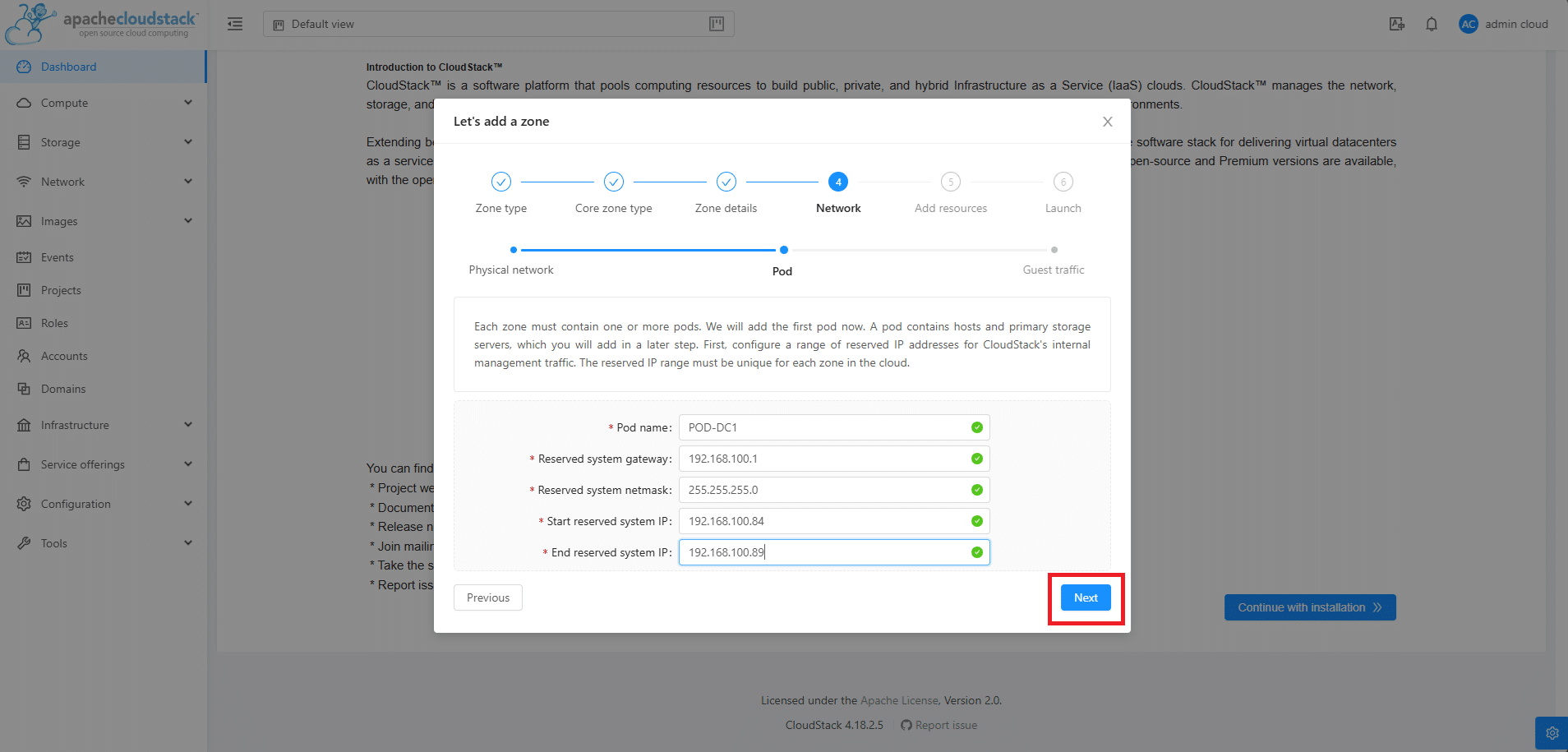Screen dimensions: 1568x752
Task: Open Events in the sidebar
Action: [x=103, y=257]
